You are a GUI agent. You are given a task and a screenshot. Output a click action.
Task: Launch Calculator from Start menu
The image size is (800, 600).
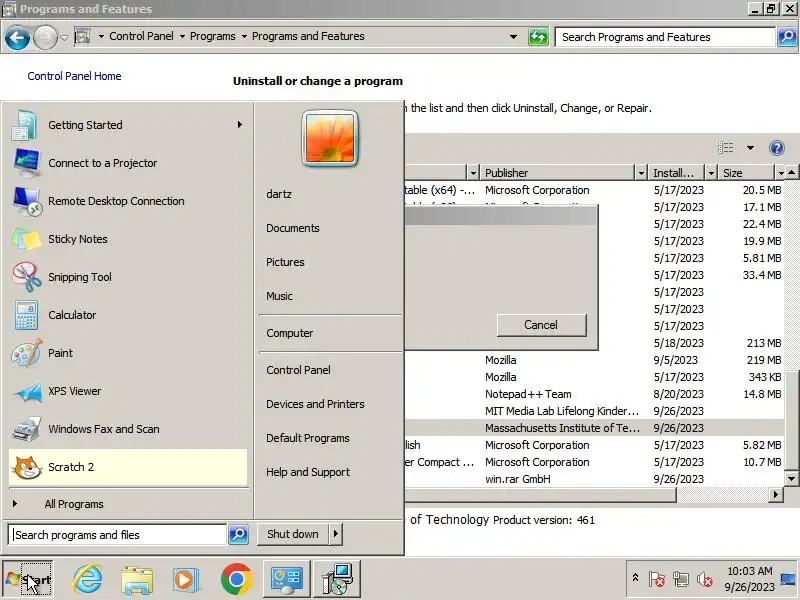pos(128,315)
